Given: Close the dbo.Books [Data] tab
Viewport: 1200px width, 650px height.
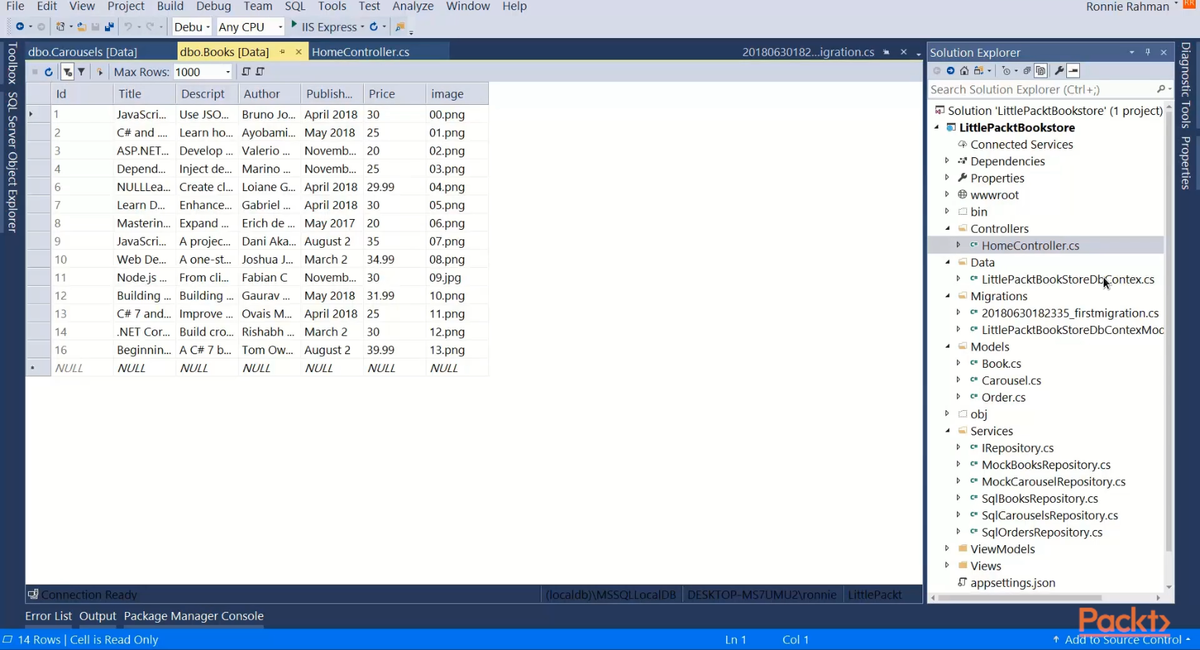Looking at the screenshot, I should [298, 52].
